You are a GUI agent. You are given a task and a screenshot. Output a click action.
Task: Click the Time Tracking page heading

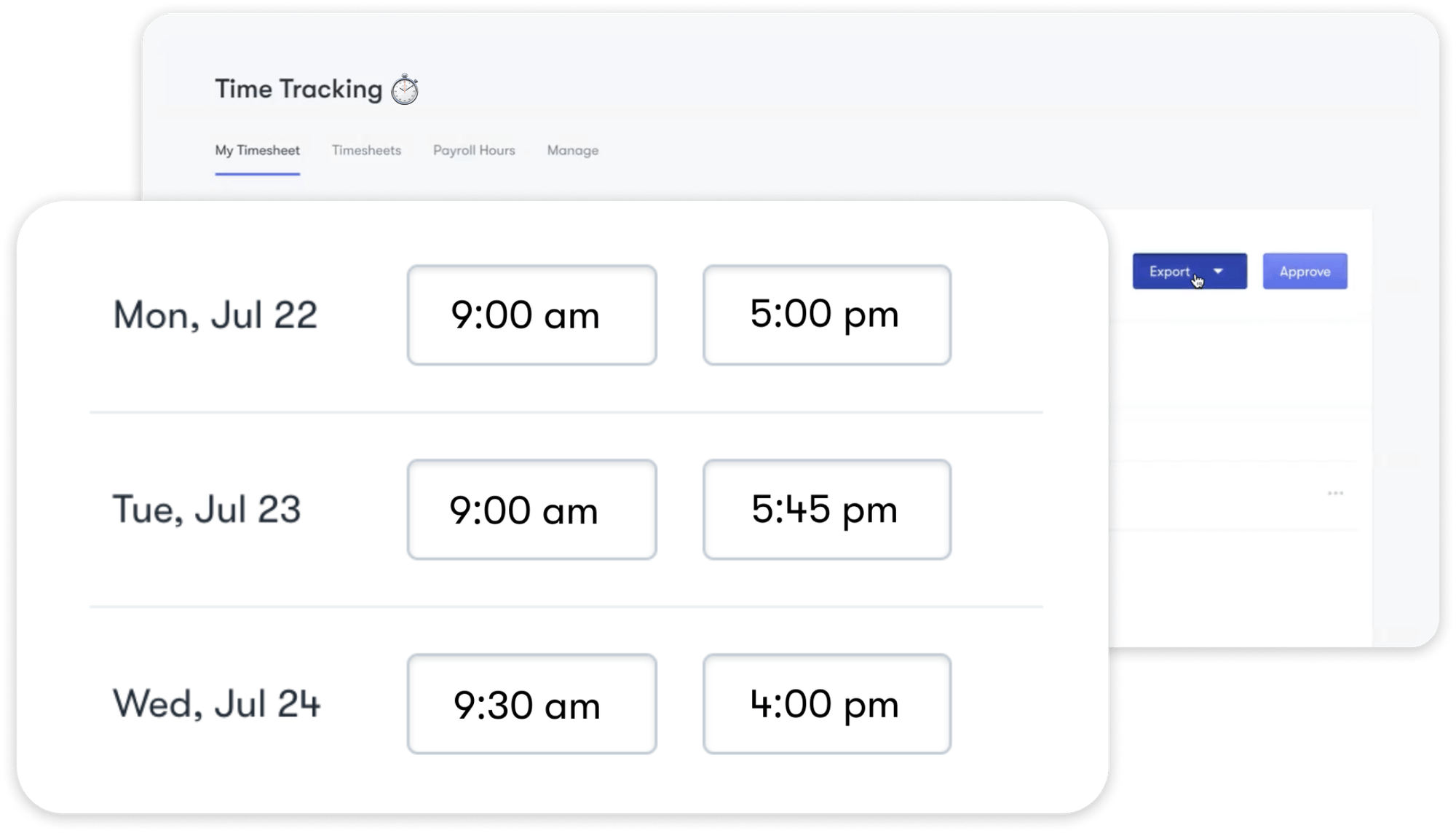[x=298, y=89]
